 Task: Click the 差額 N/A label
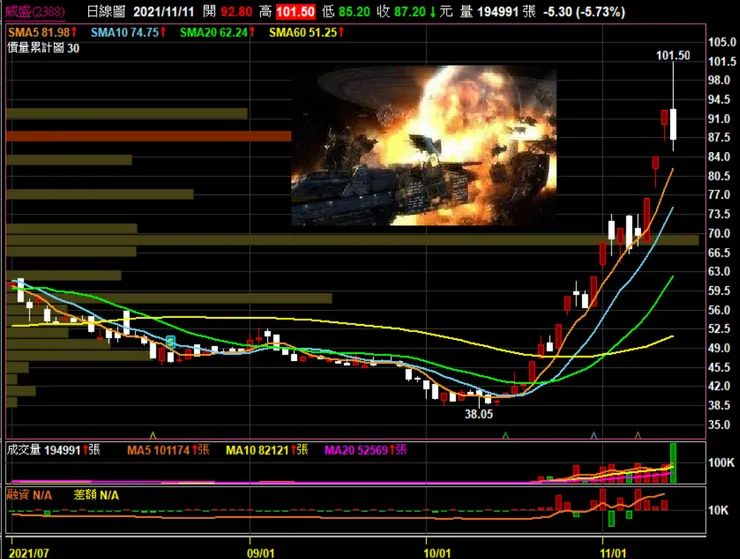pyautogui.click(x=96, y=495)
